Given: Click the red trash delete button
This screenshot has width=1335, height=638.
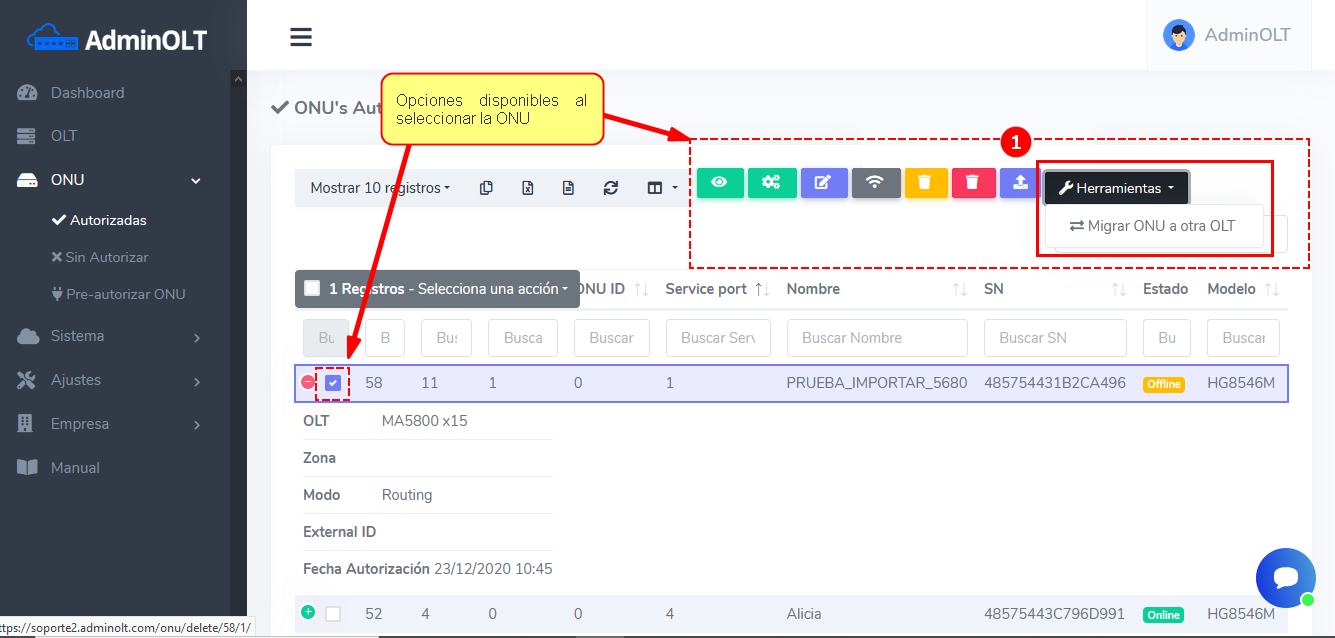Looking at the screenshot, I should pos(973,182).
